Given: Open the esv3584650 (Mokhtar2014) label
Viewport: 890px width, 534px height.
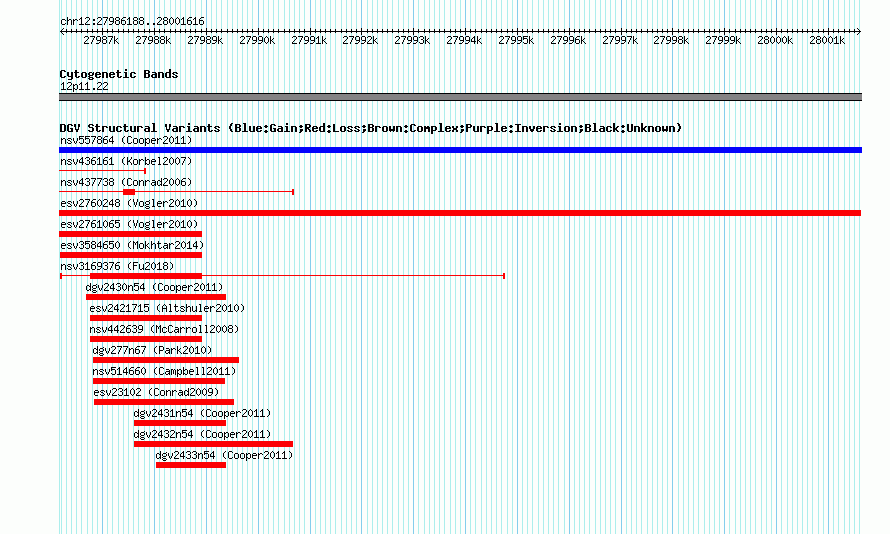Looking at the screenshot, I should tap(132, 245).
